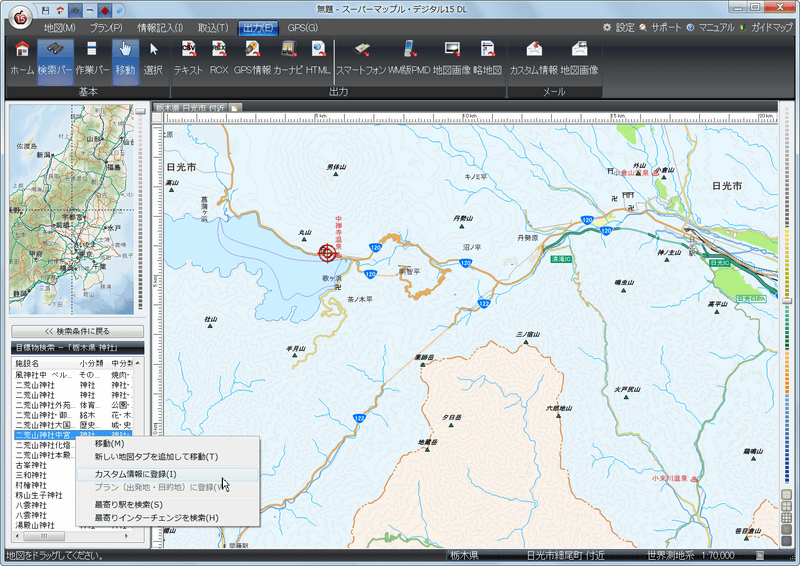Select the highlighted 二荒山神社中宮 row
Image resolution: width=800 pixels, height=566 pixels.
[73, 435]
